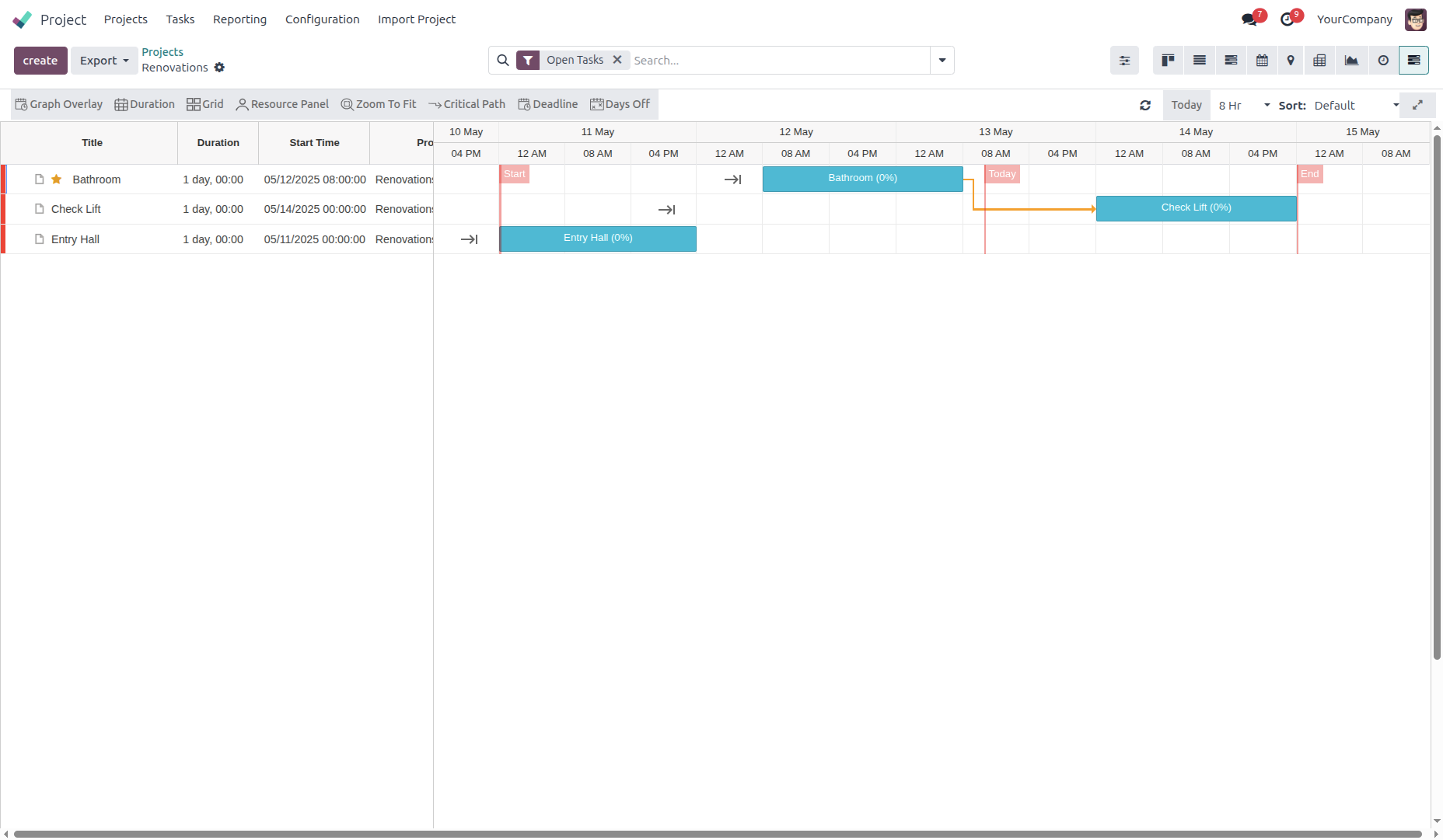
Task: Switch to Map view
Action: tap(1291, 61)
